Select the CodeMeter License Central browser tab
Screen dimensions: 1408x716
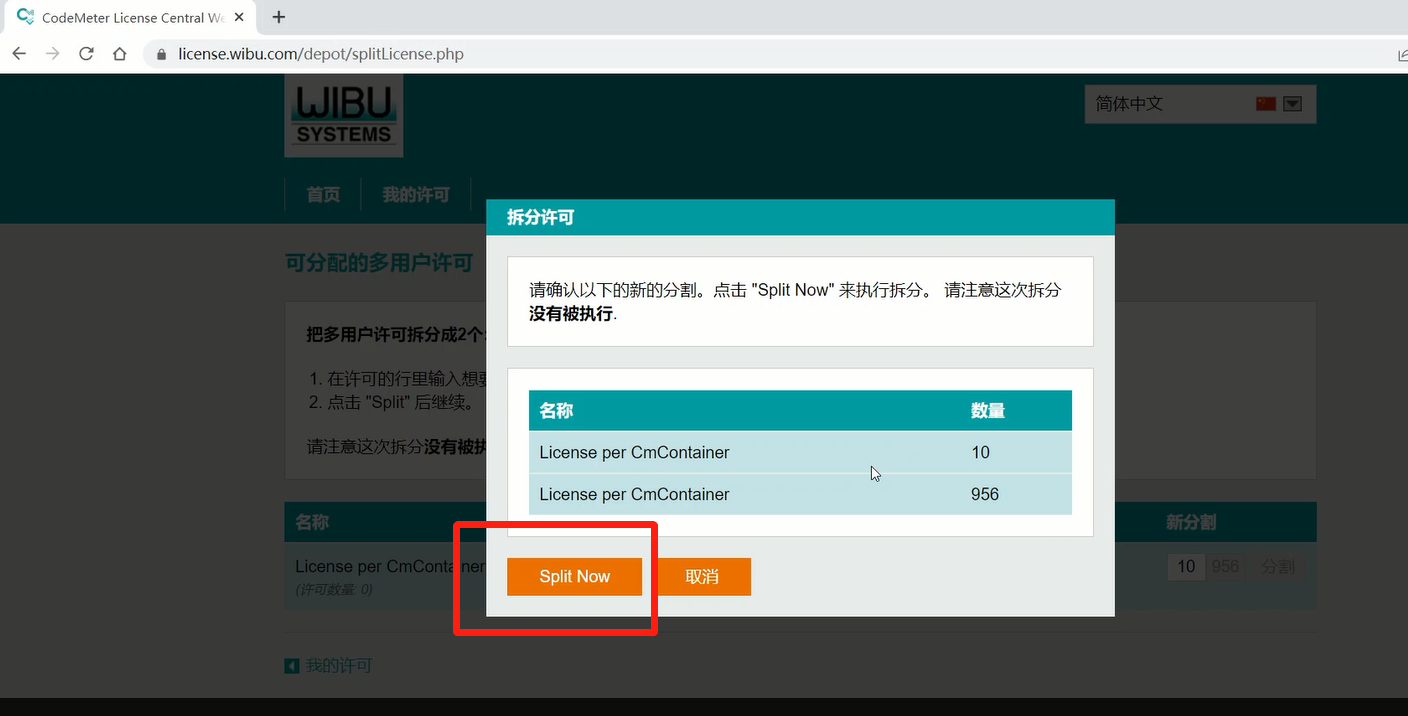pyautogui.click(x=130, y=17)
